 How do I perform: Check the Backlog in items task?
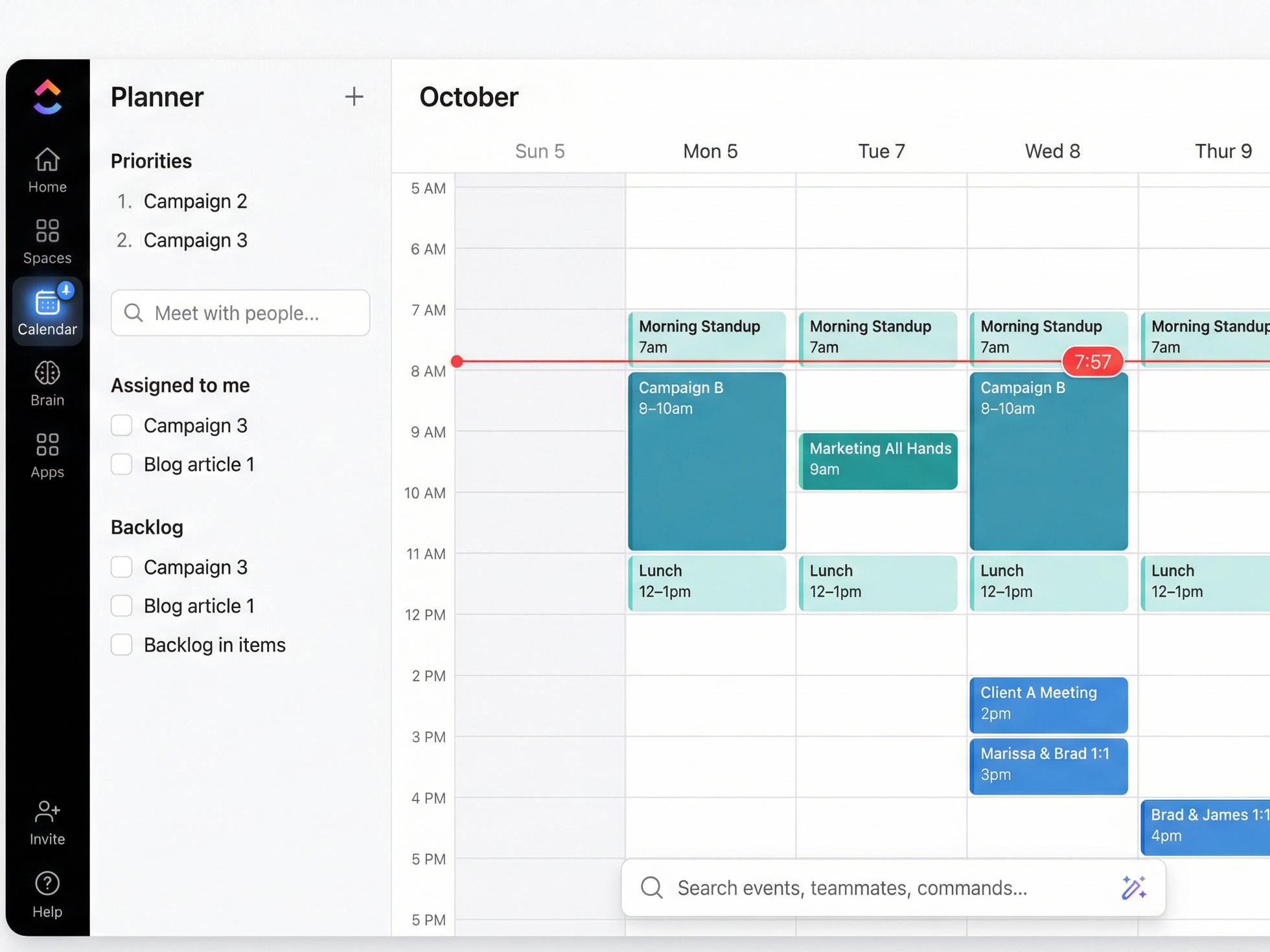pos(122,644)
